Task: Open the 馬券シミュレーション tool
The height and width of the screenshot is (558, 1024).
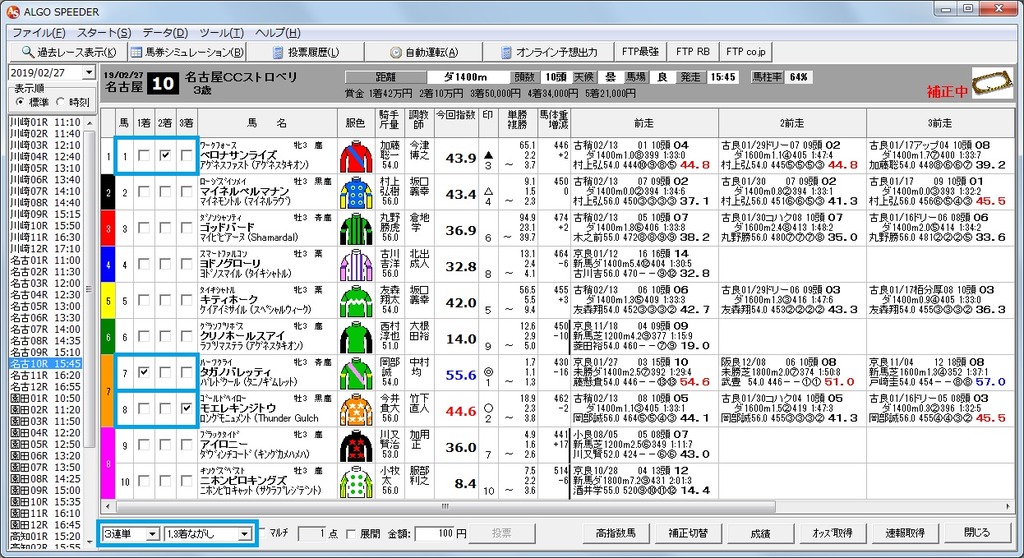Action: coord(187,52)
